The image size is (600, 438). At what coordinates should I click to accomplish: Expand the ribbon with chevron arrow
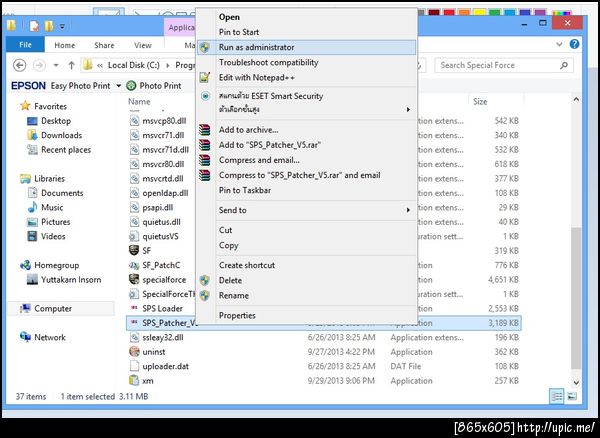click(559, 44)
